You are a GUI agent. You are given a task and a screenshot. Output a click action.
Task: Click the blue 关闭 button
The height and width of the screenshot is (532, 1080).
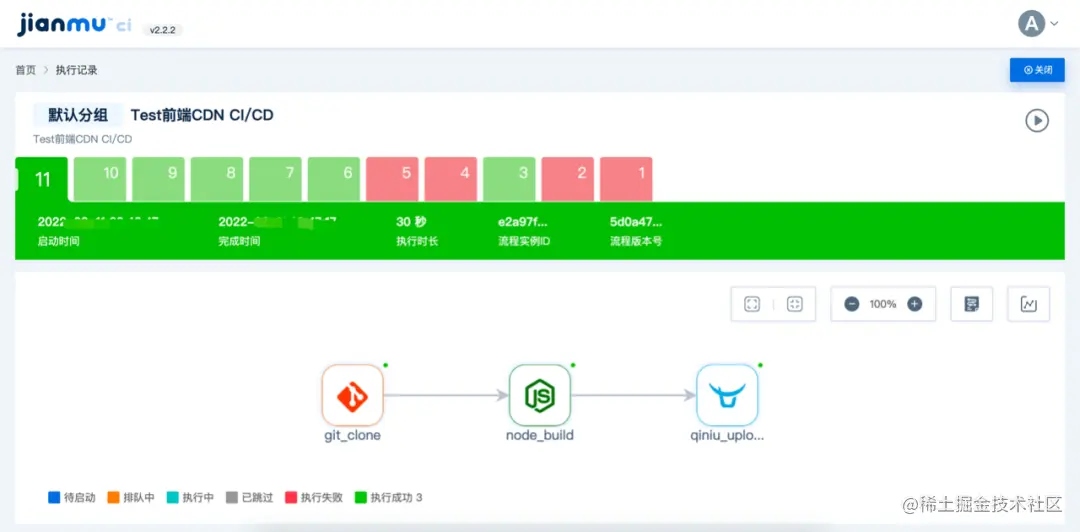(1037, 70)
